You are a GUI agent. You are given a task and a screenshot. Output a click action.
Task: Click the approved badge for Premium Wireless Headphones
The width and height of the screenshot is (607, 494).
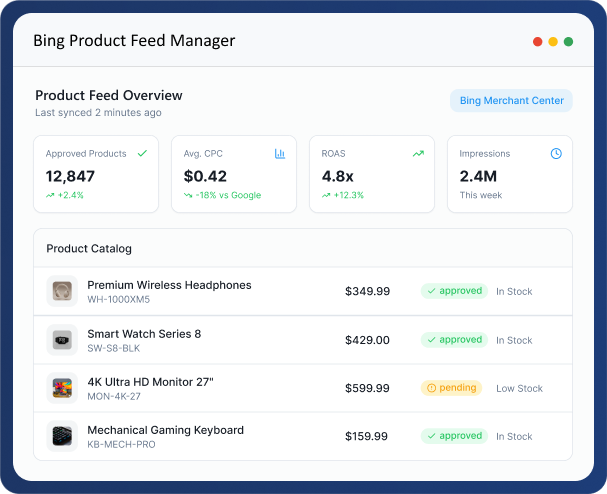[453, 292]
